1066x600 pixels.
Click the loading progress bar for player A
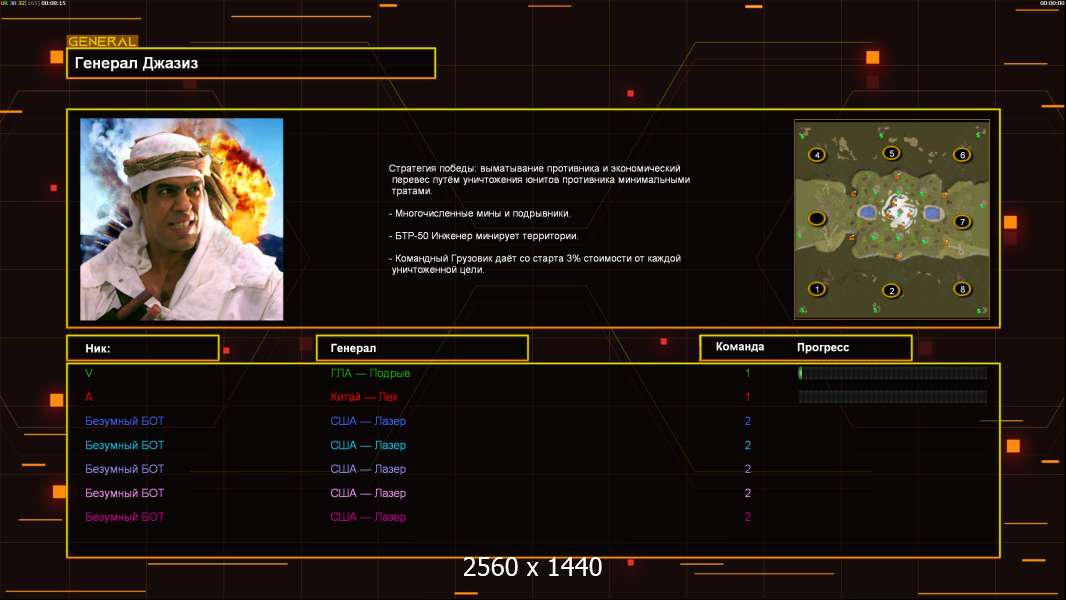tap(893, 396)
